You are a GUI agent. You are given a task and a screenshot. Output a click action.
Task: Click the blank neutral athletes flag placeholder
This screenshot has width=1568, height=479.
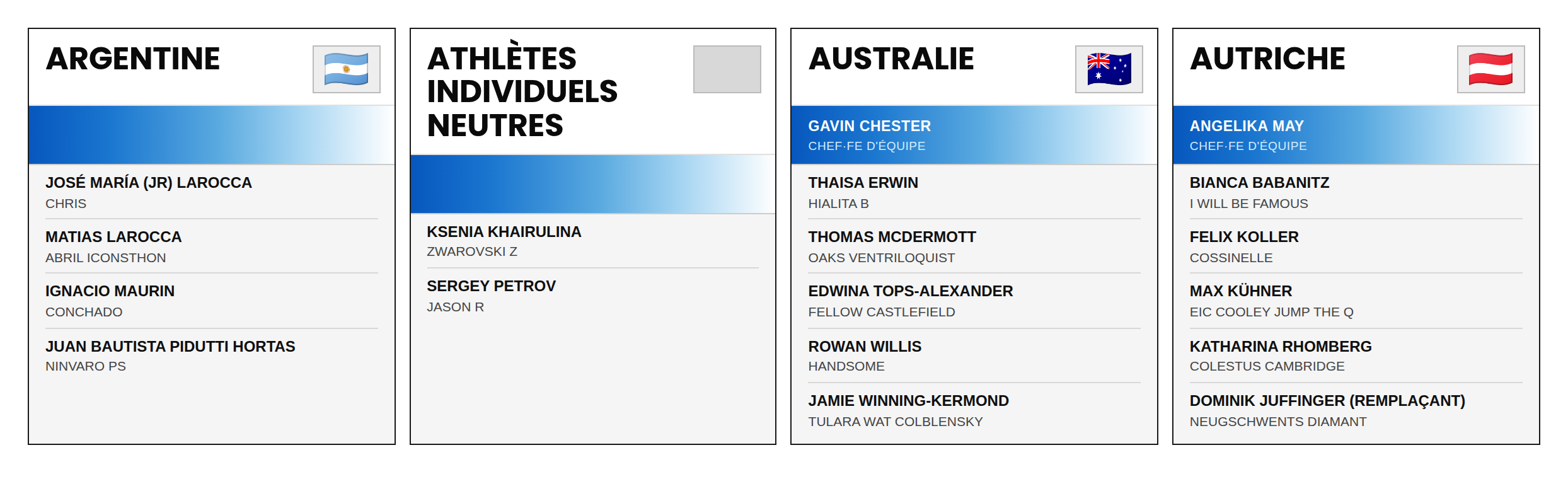(x=727, y=69)
